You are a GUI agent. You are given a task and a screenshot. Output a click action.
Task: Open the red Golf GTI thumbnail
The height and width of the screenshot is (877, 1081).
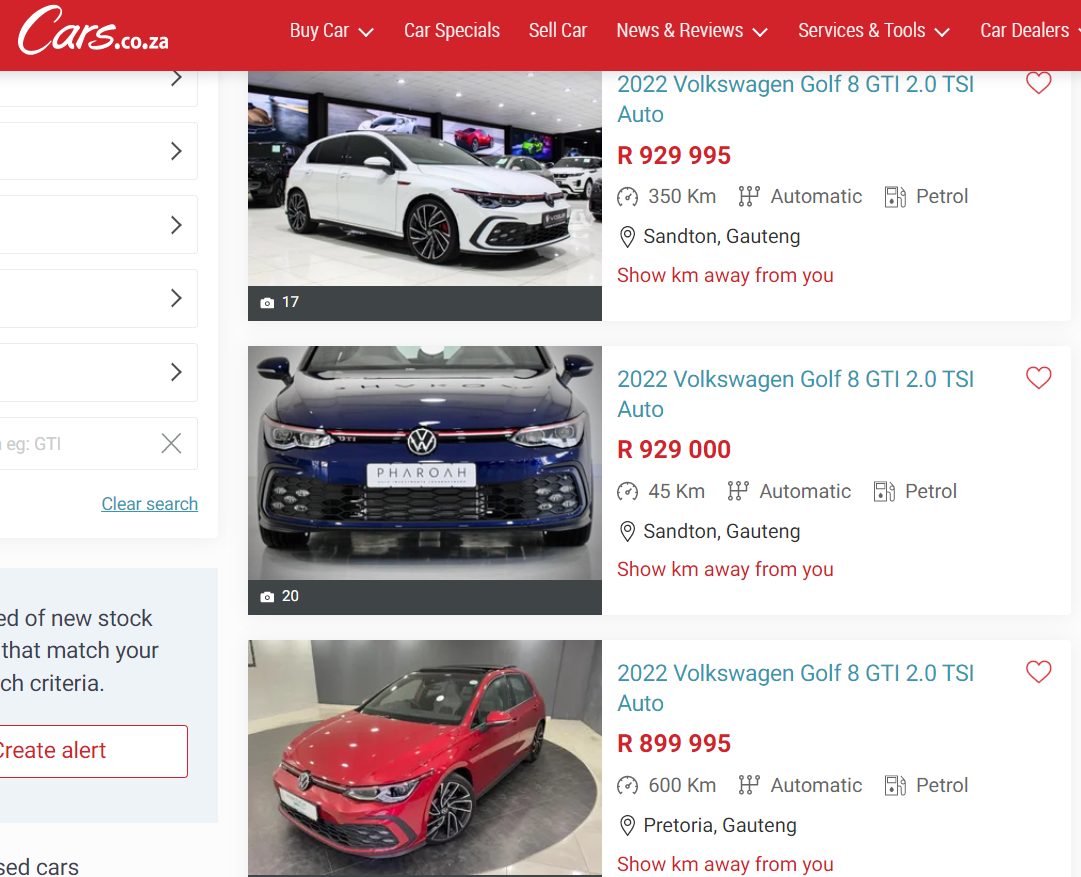pyautogui.click(x=424, y=757)
